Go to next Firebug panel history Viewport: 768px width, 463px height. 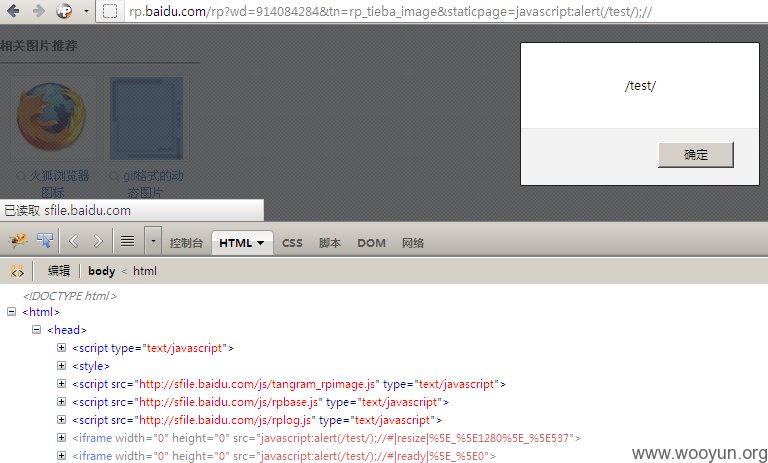pyautogui.click(x=97, y=241)
